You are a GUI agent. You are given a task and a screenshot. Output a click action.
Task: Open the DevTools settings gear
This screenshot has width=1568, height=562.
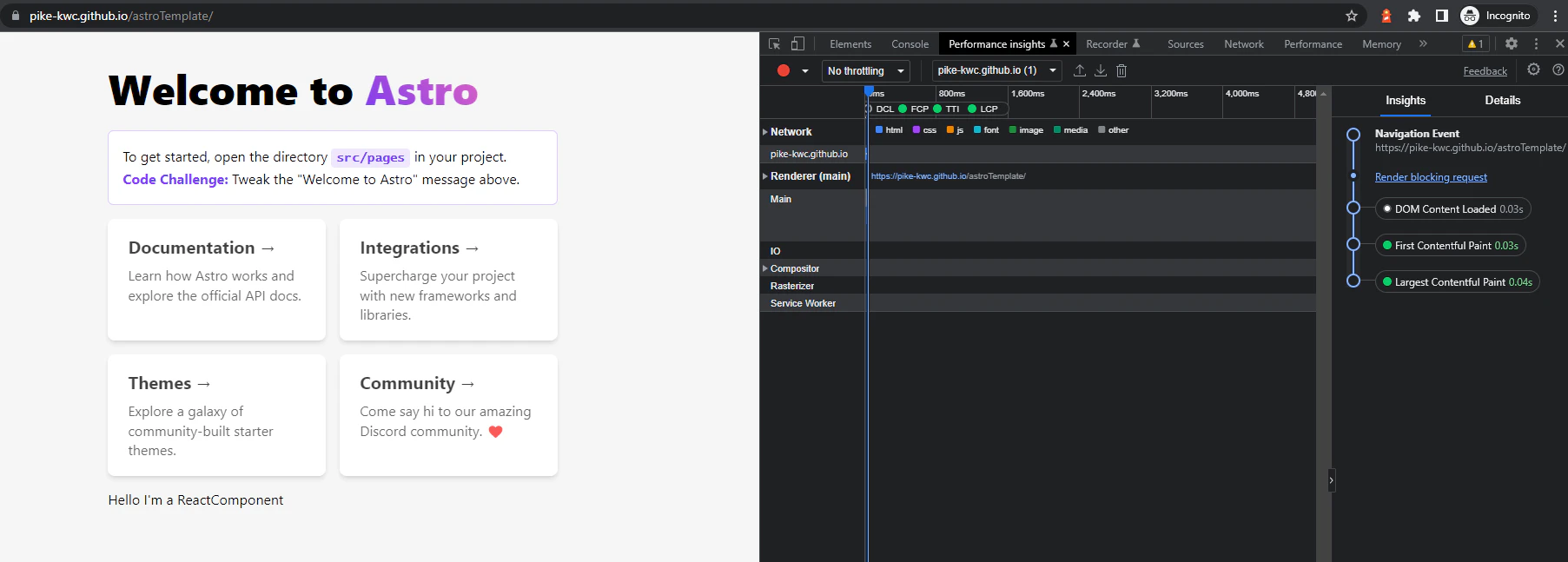pyautogui.click(x=1512, y=43)
